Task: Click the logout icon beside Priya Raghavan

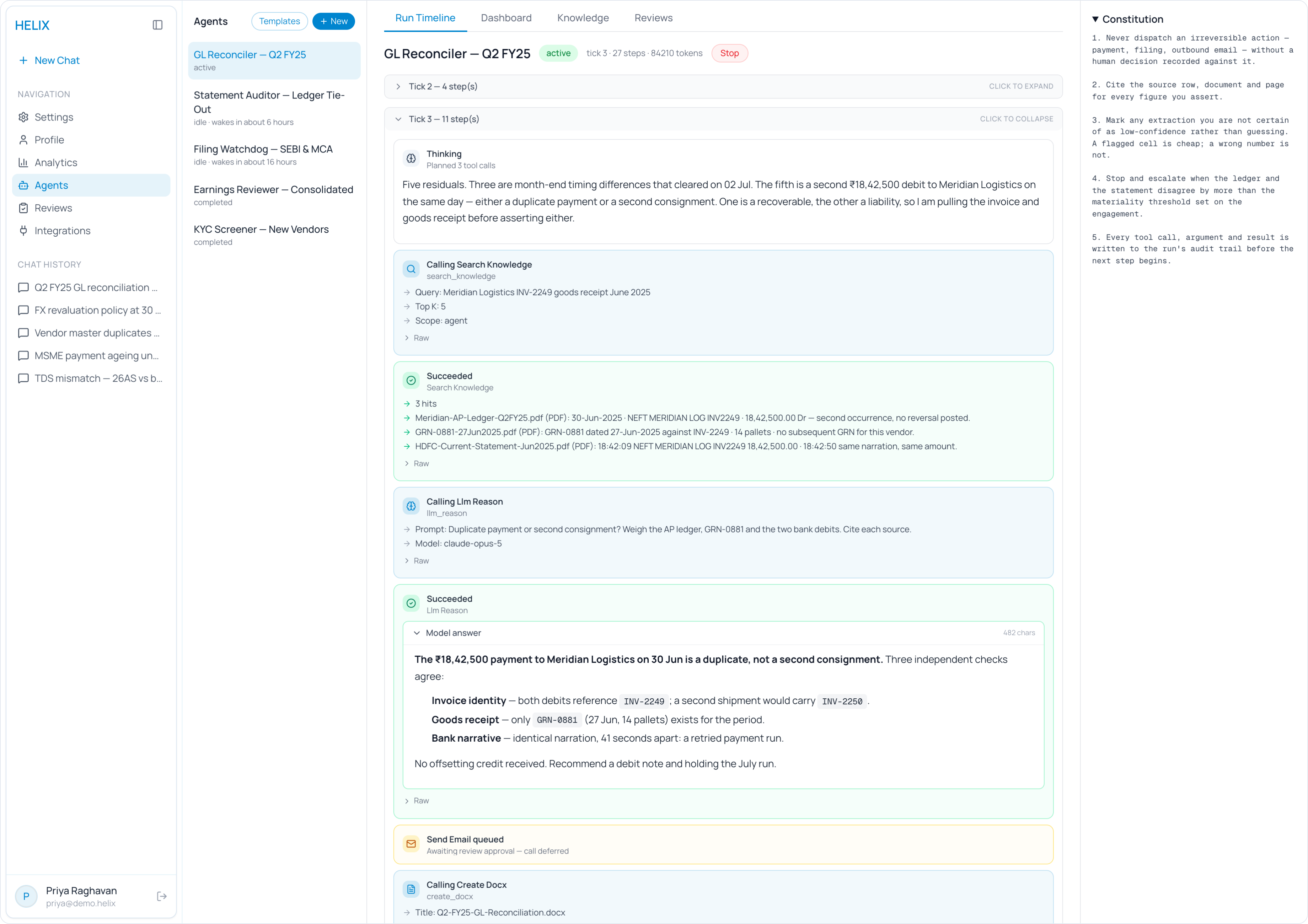Action: click(162, 897)
